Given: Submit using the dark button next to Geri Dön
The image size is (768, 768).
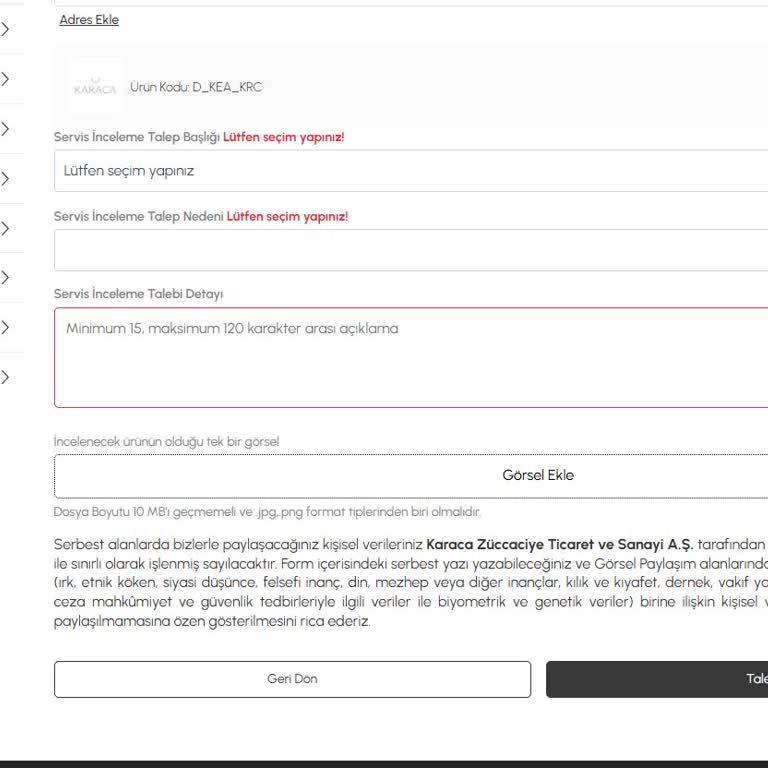Looking at the screenshot, I should pos(657,679).
